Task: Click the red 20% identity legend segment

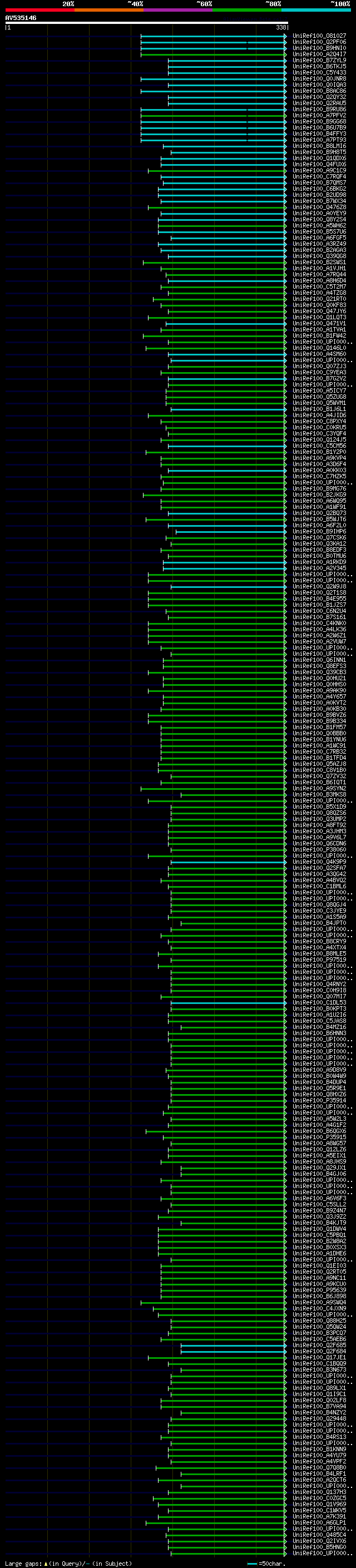Action: tap(39, 10)
